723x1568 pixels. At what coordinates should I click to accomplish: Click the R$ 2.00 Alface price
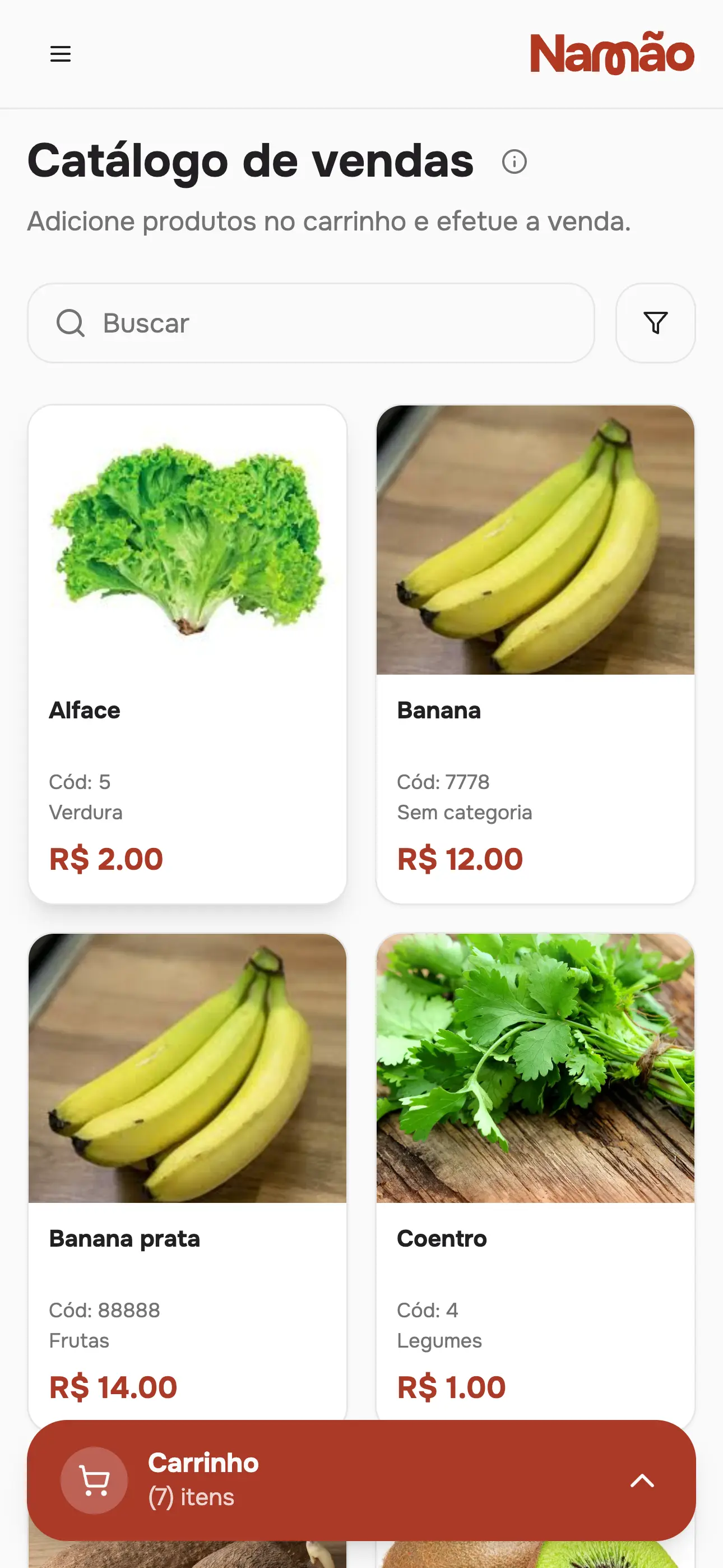tap(106, 859)
